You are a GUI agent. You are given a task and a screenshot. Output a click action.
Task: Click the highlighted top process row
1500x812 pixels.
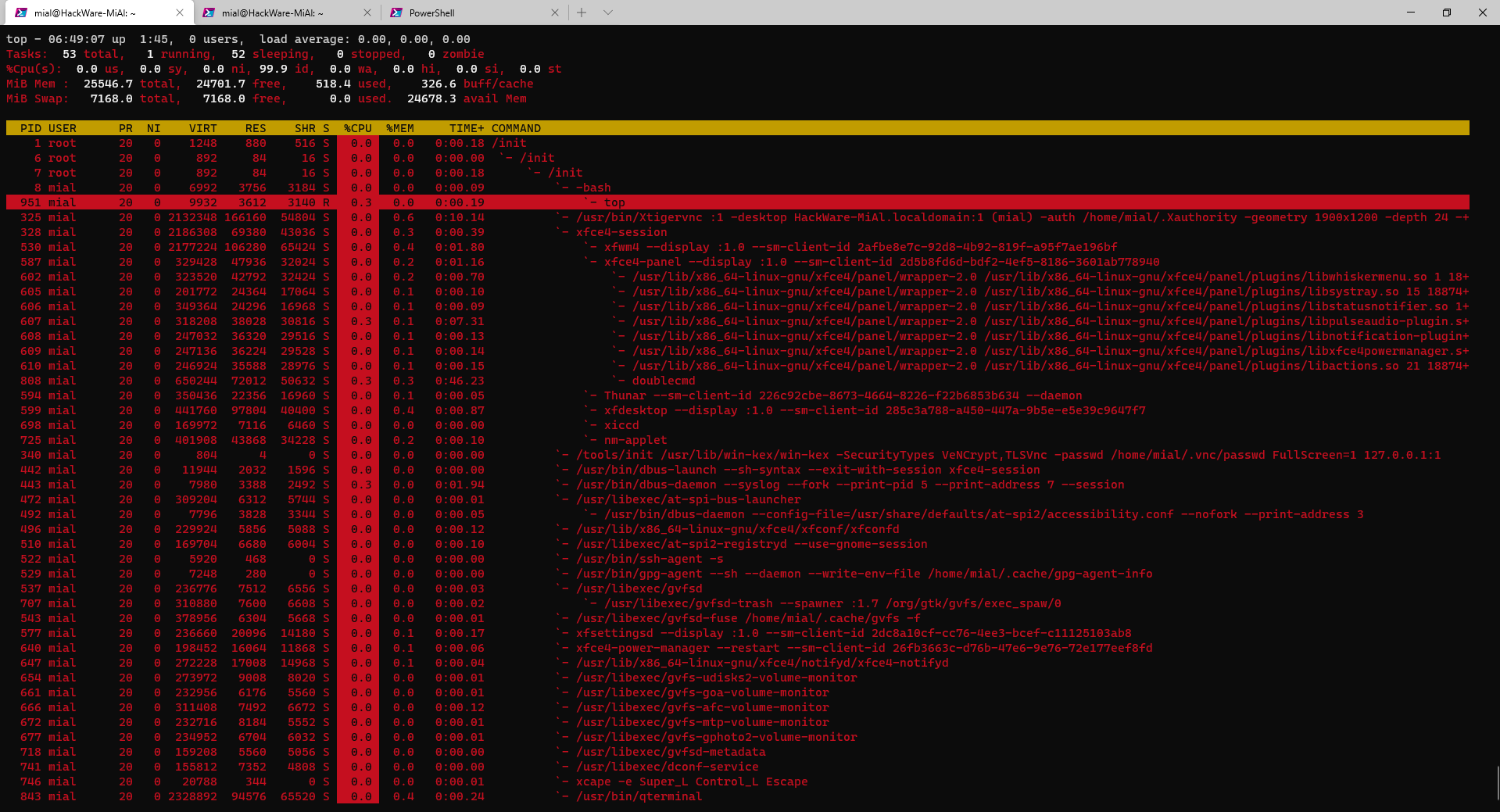[x=614, y=202]
